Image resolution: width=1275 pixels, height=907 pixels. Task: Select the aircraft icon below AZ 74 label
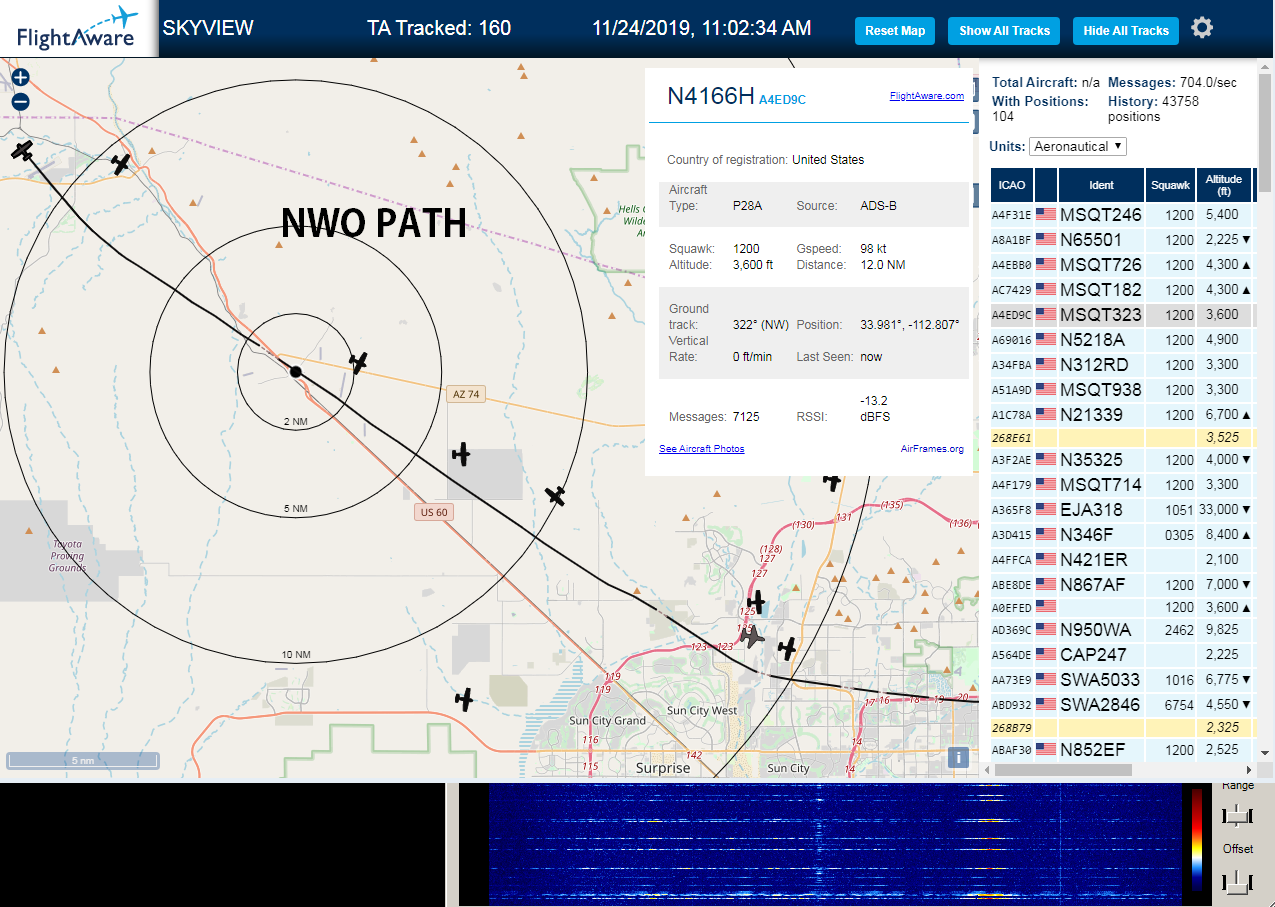(x=460, y=454)
